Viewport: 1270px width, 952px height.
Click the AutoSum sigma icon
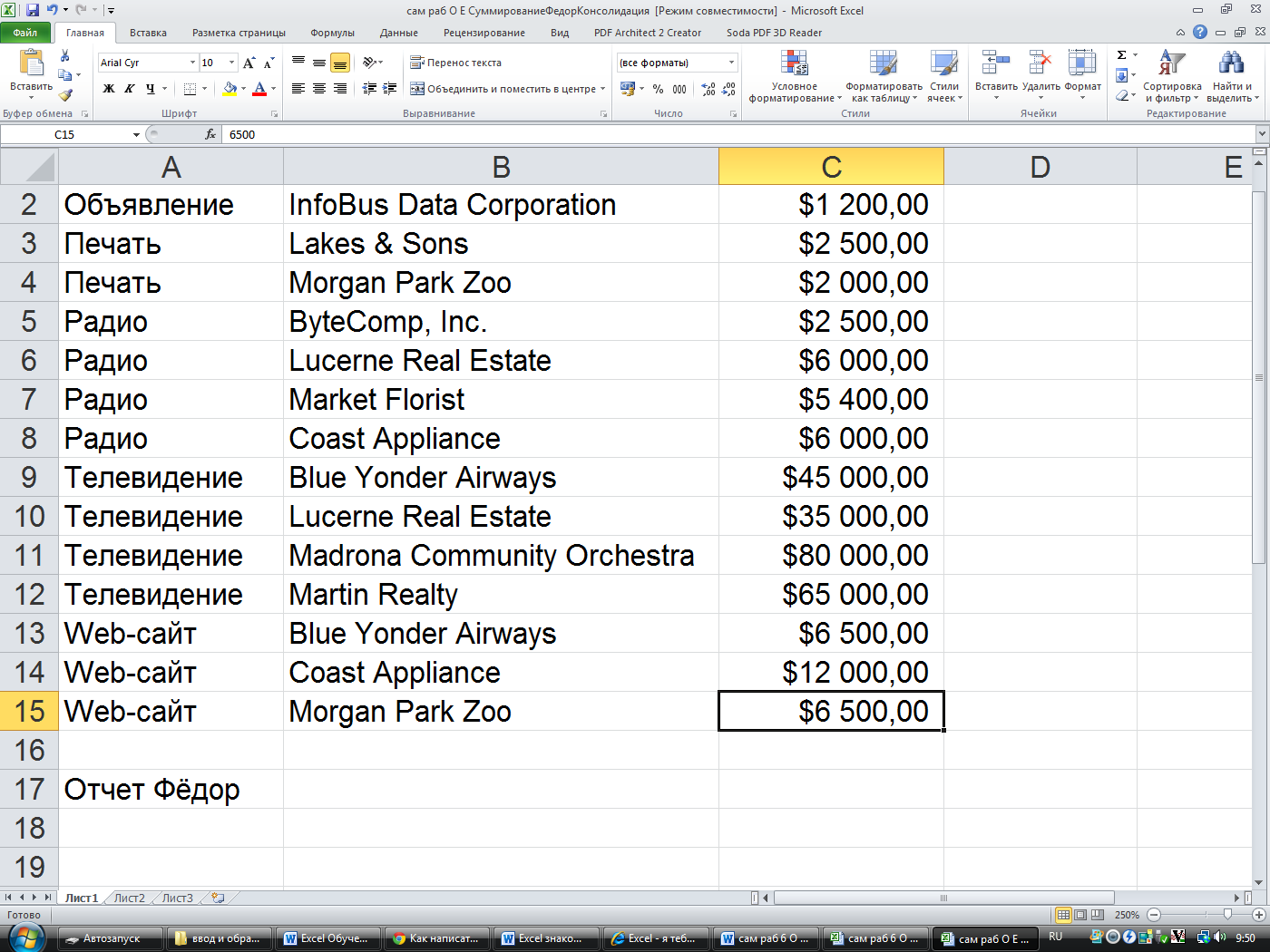tap(1122, 55)
